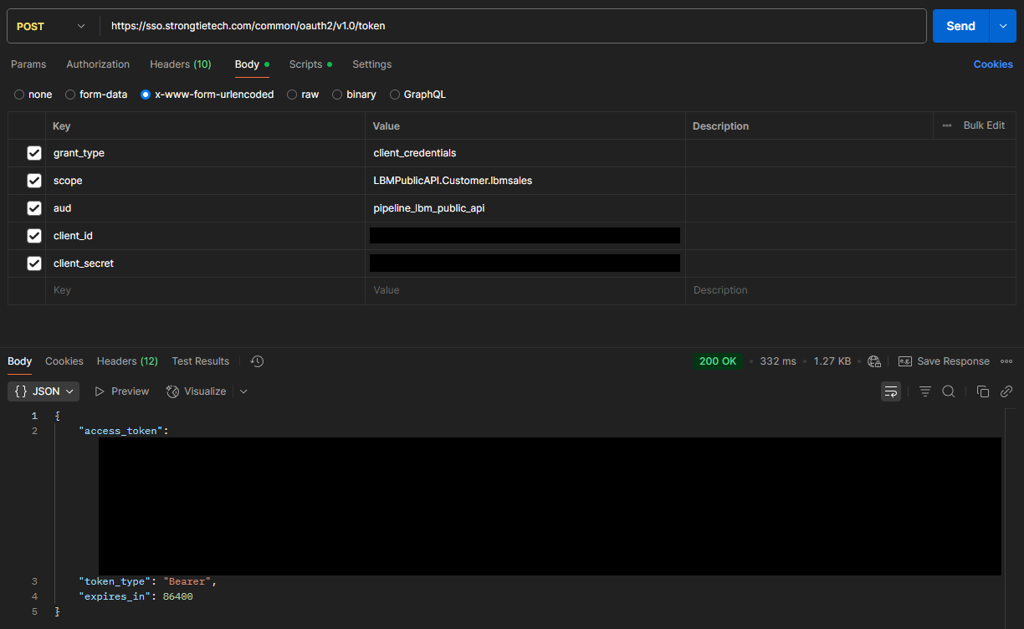Uncheck the grant_type parameter checkbox
Image resolution: width=1024 pixels, height=629 pixels.
click(x=34, y=153)
